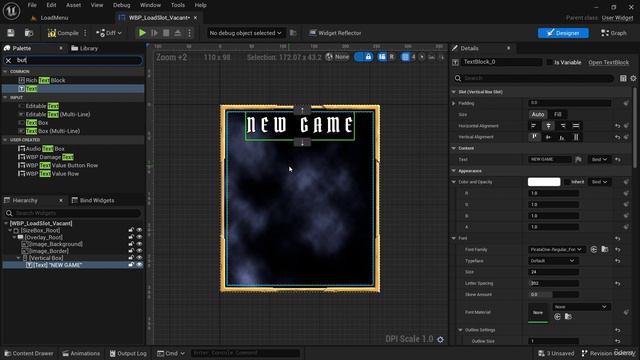Toggle the designer layout lock switch
640x360 pixels.
(x=363, y=57)
